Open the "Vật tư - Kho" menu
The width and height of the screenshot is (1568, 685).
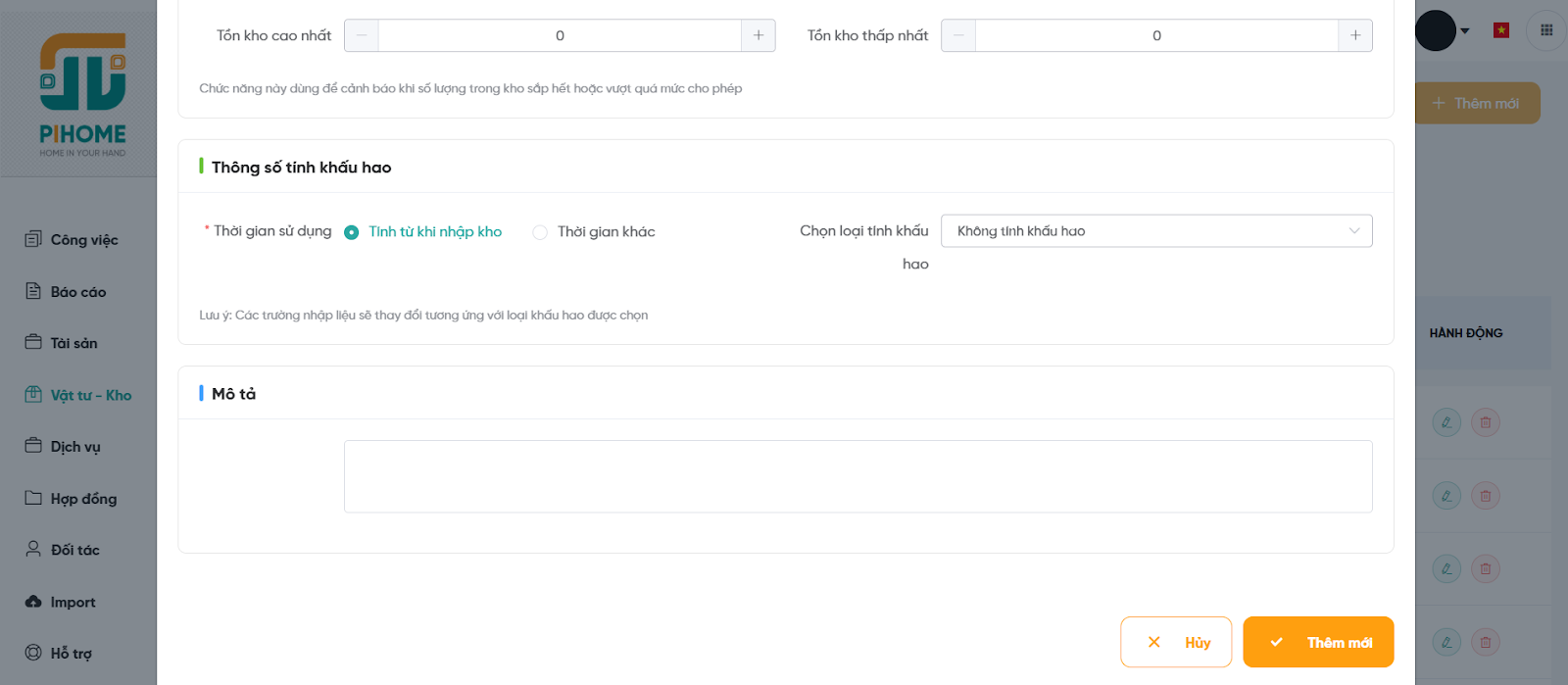point(90,395)
